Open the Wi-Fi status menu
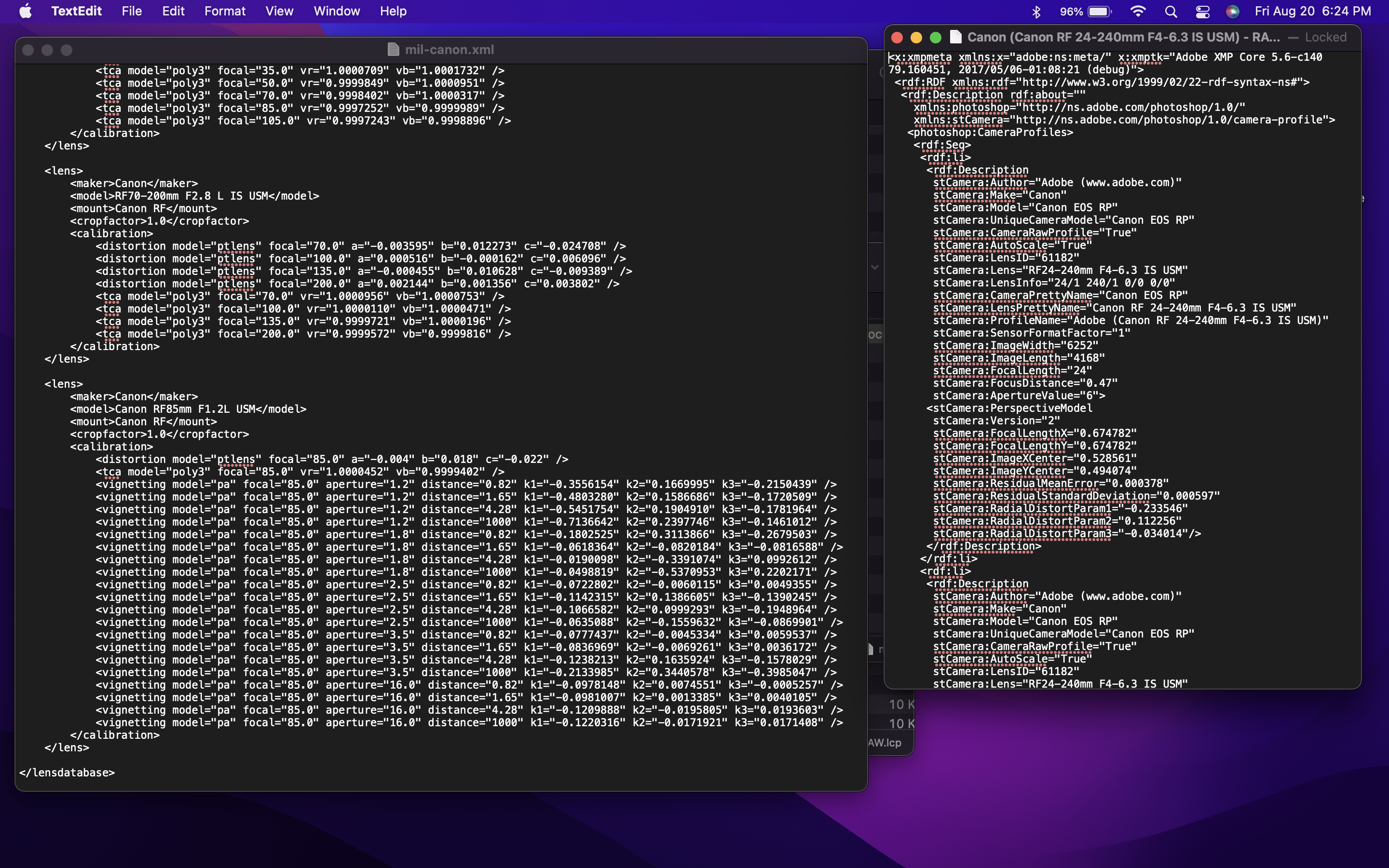This screenshot has height=868, width=1389. pos(1138,12)
